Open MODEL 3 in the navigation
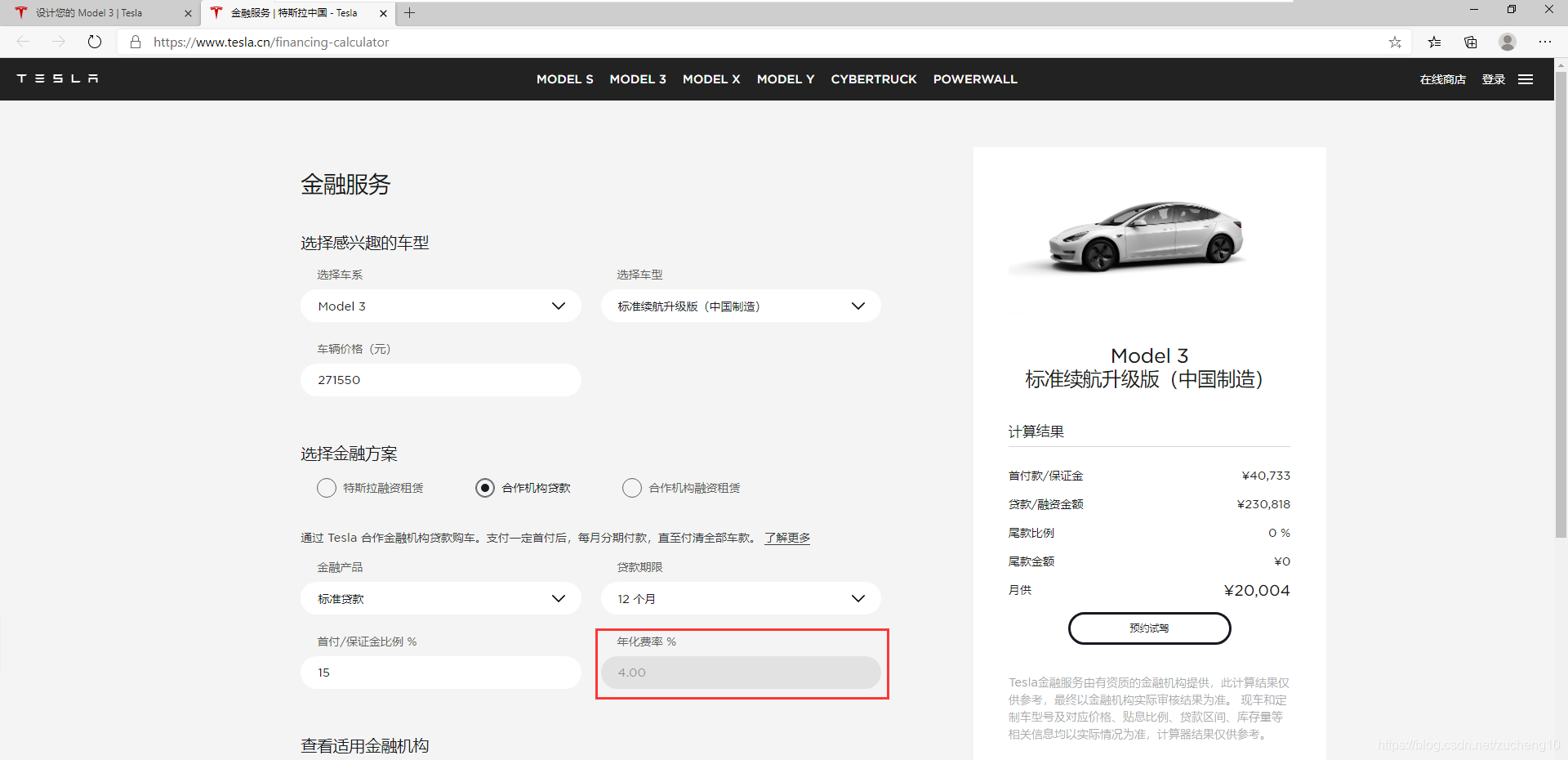This screenshot has width=1568, height=760. [x=638, y=79]
